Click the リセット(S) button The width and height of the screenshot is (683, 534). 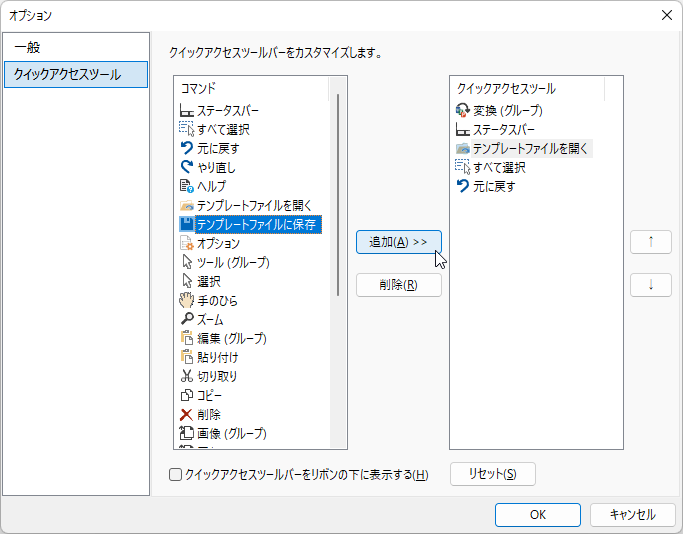point(493,474)
